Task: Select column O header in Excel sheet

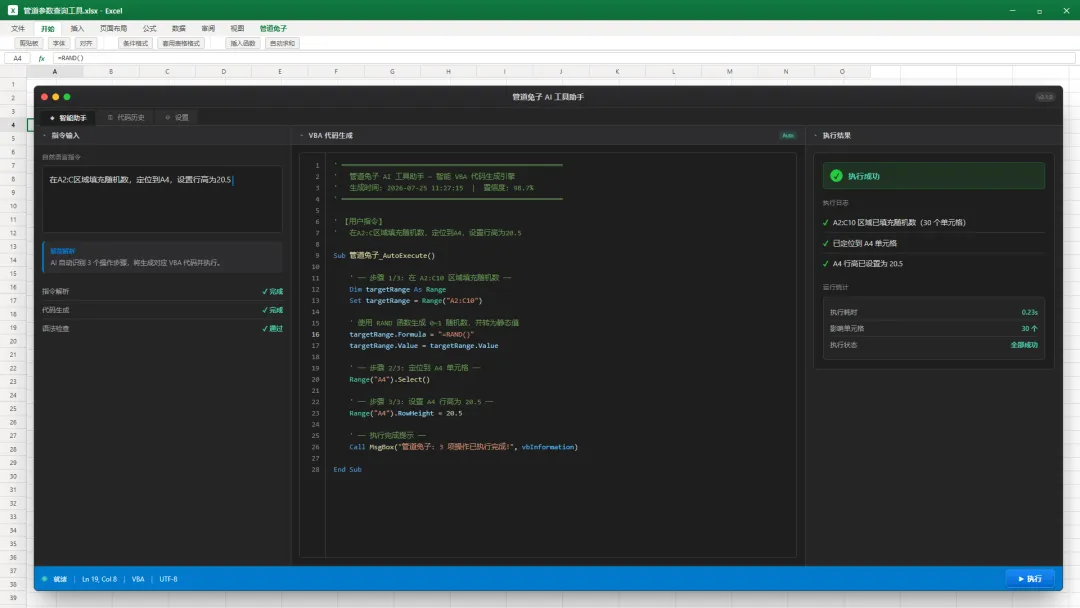Action: point(842,72)
